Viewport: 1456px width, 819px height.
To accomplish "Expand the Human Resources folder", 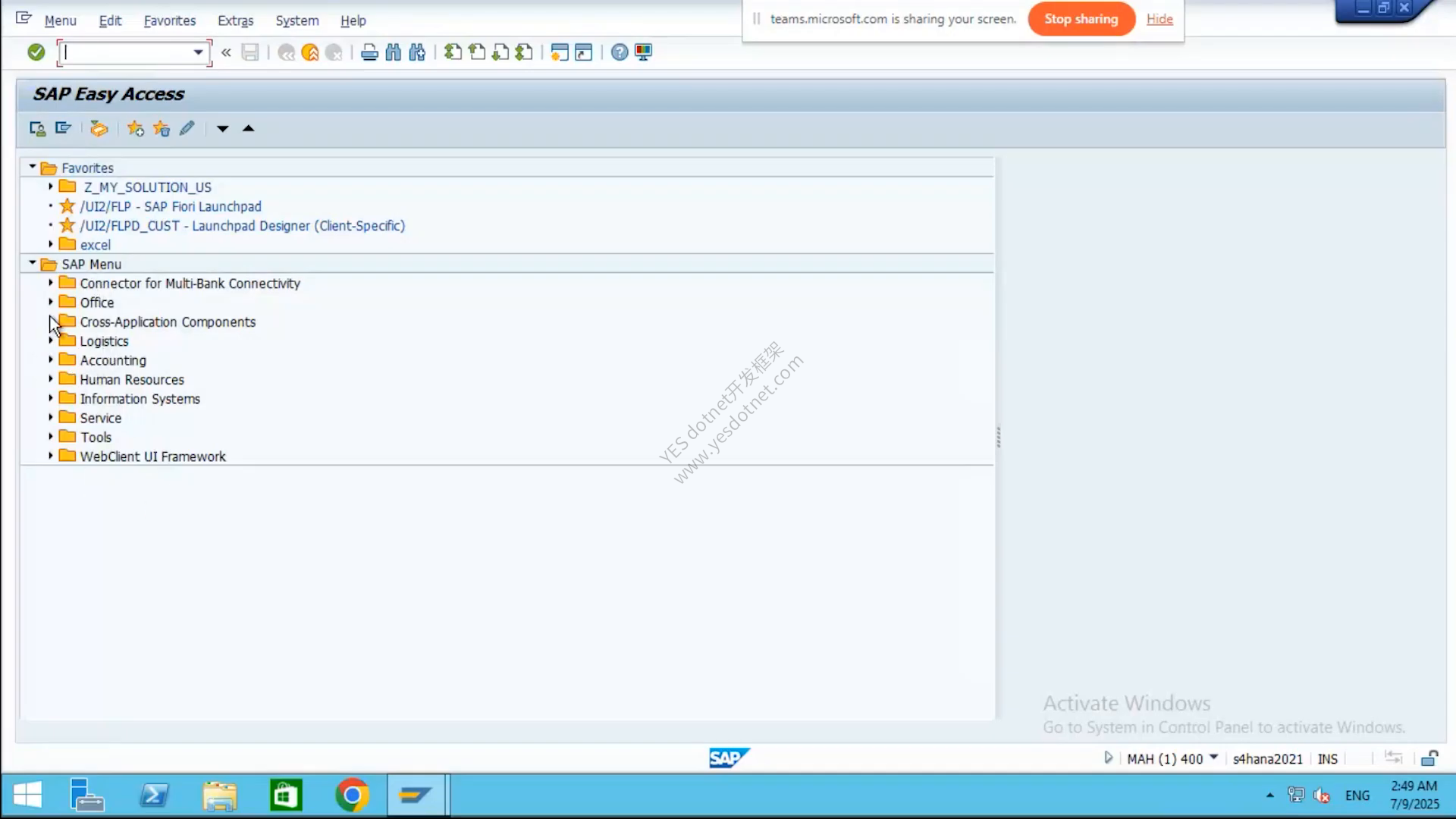I will pyautogui.click(x=51, y=378).
